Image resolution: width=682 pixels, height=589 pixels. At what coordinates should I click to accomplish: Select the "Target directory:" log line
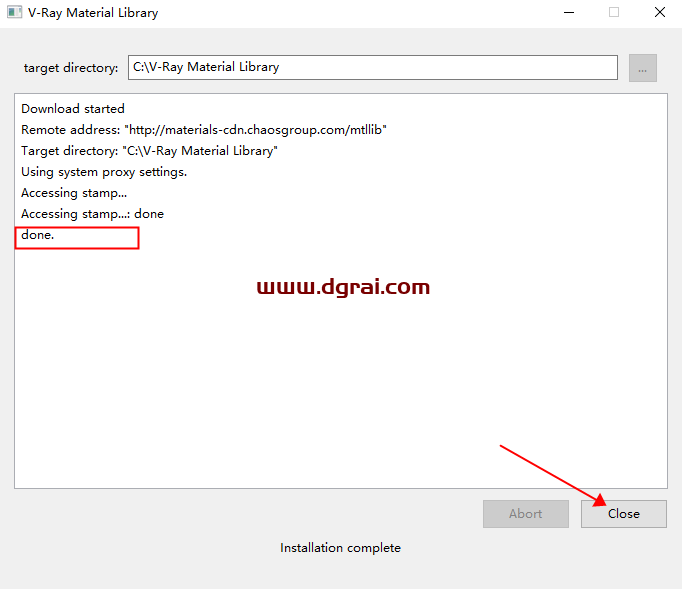[149, 151]
